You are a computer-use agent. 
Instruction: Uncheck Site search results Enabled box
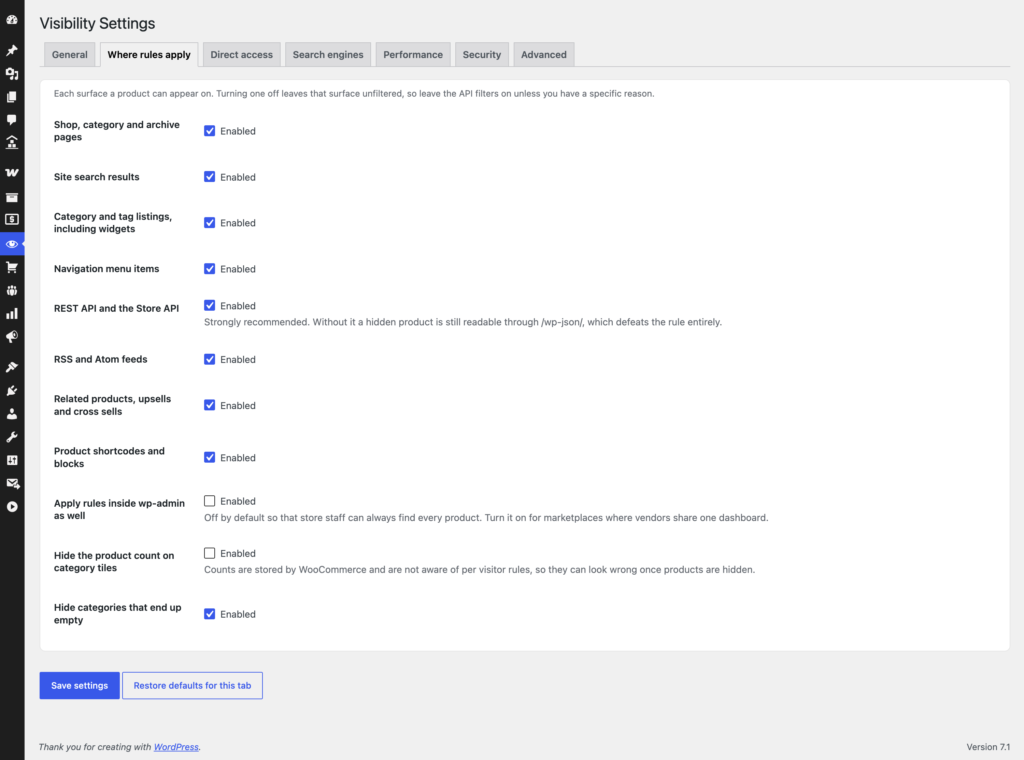210,177
